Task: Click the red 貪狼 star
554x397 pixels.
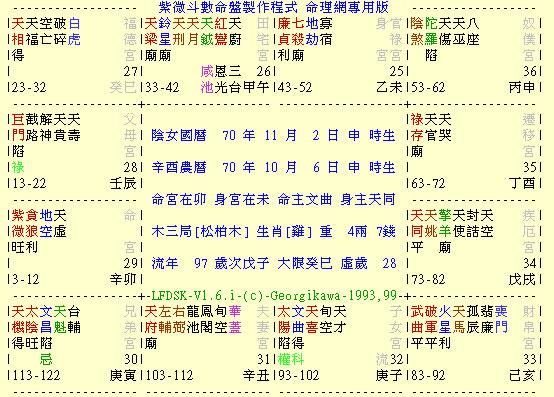Action: click(32, 224)
